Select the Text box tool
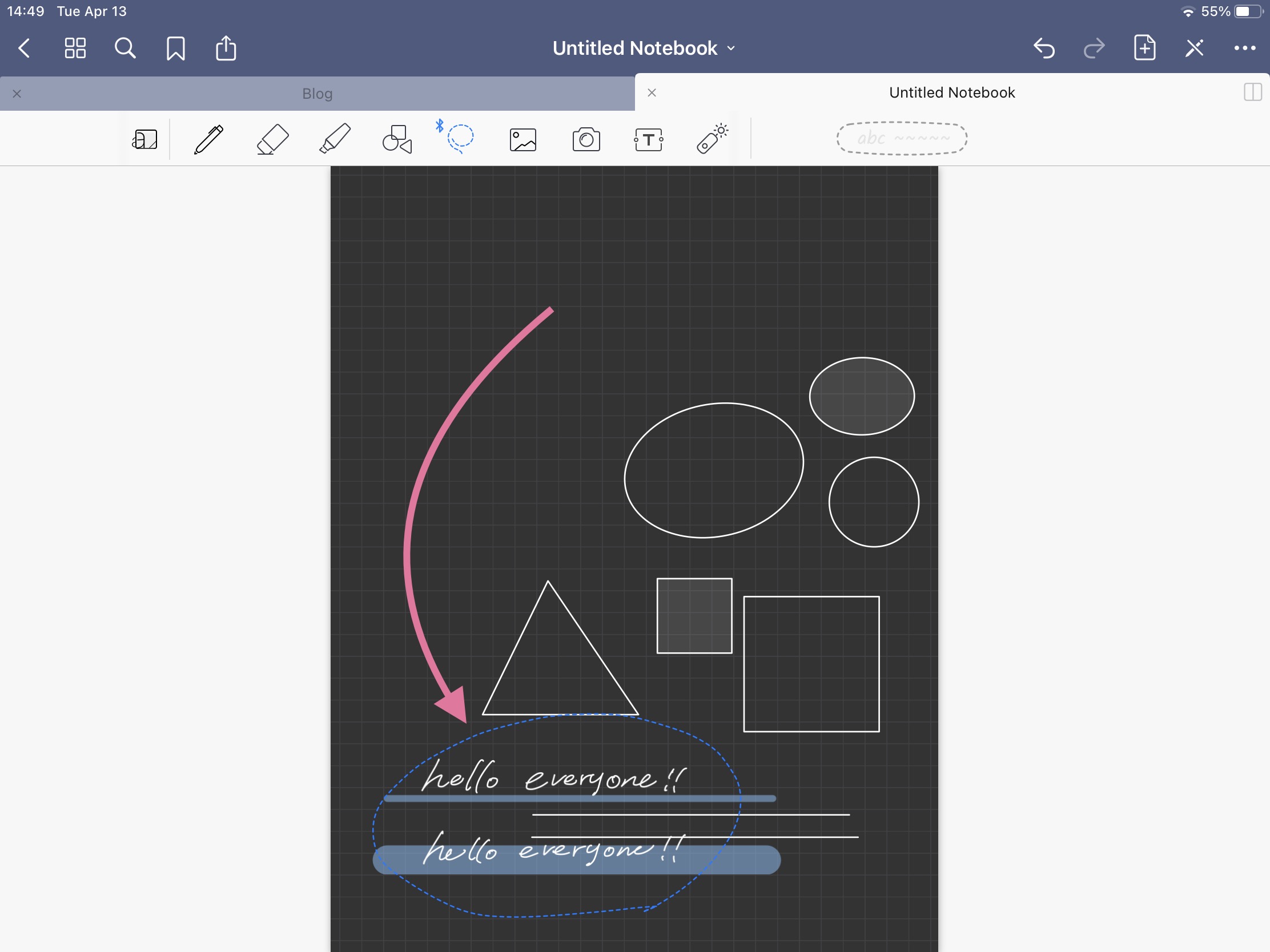The width and height of the screenshot is (1270, 952). 648,139
